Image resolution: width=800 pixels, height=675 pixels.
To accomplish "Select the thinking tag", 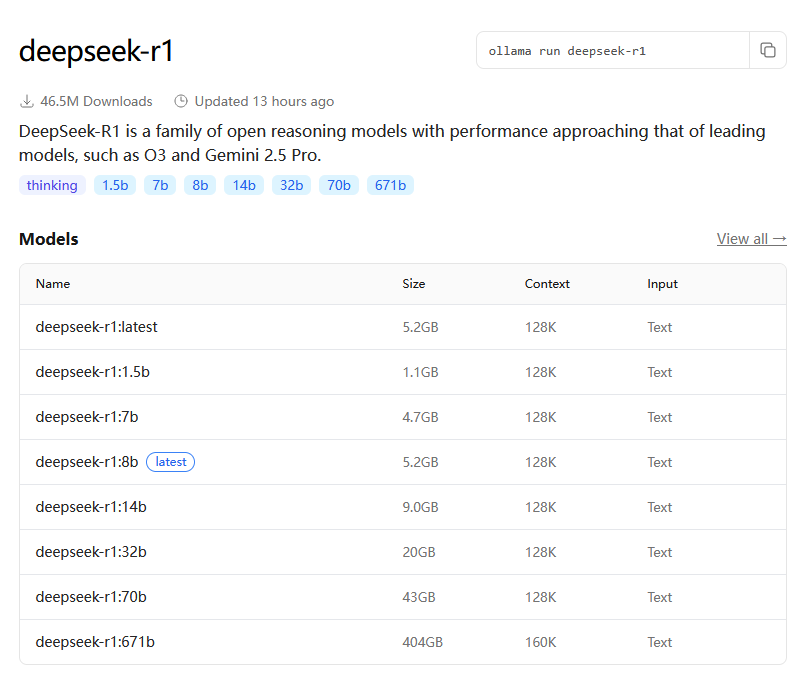I will coord(52,185).
